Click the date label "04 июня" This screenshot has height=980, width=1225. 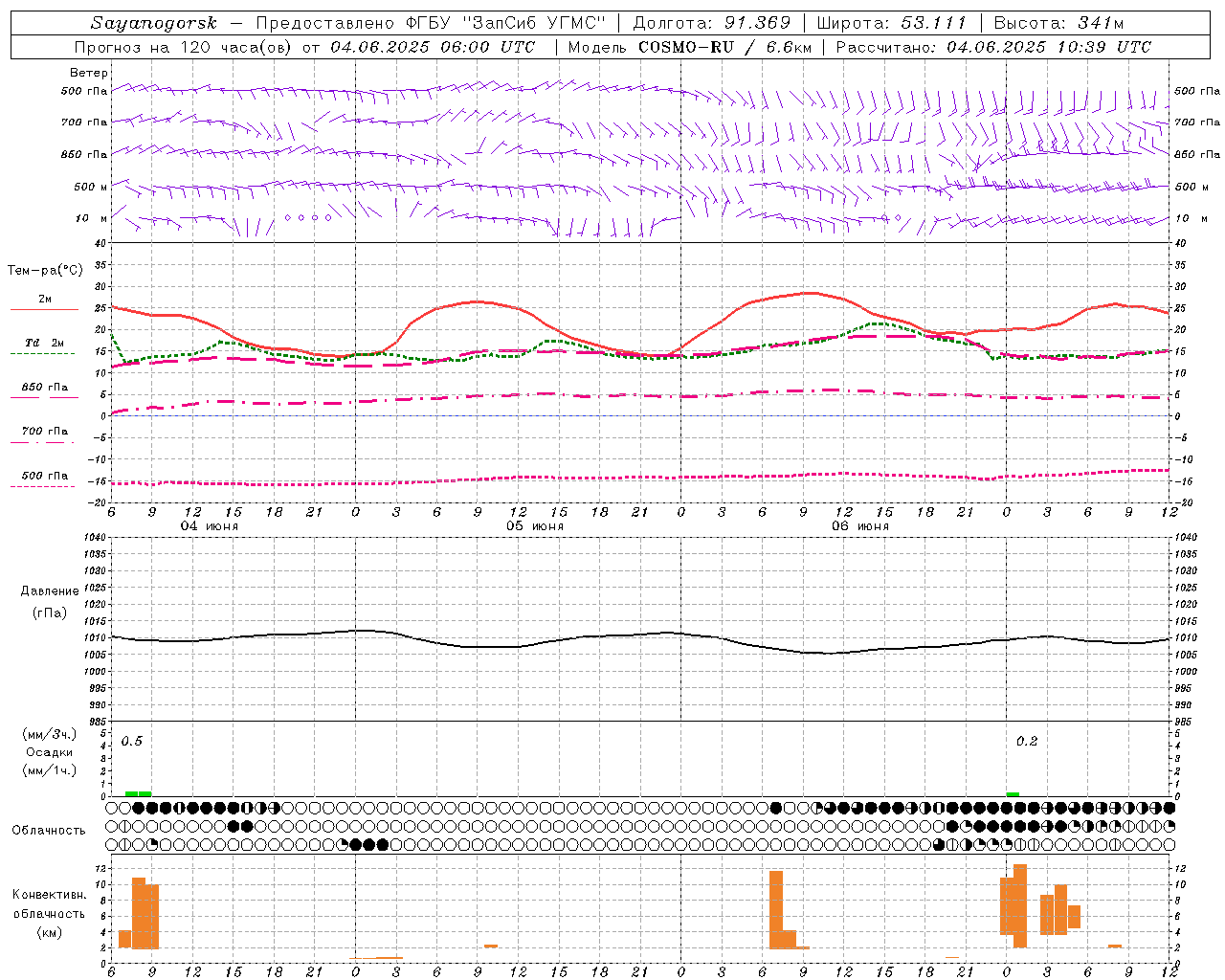[210, 526]
